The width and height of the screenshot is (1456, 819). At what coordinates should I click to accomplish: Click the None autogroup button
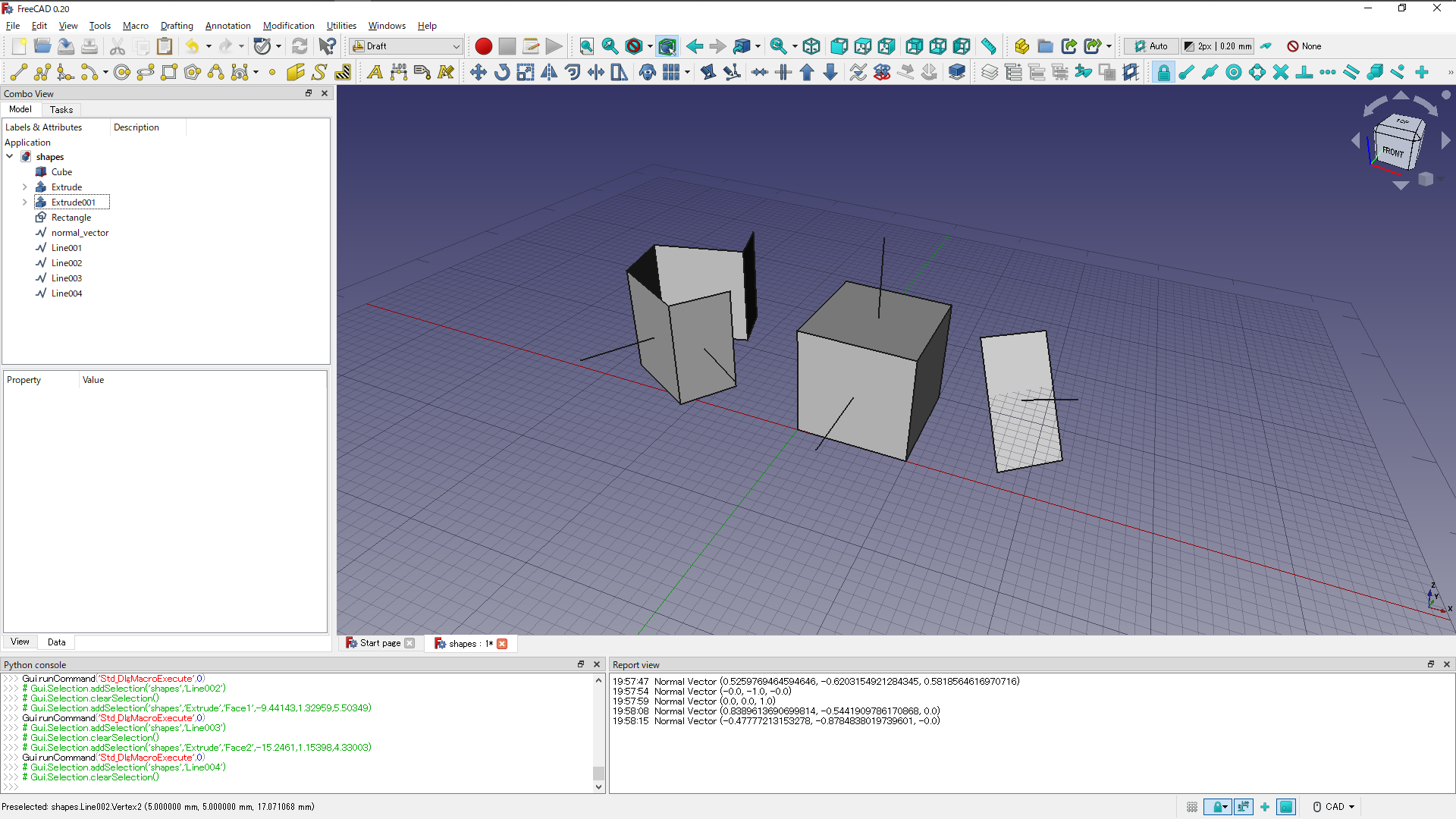[x=1304, y=46]
